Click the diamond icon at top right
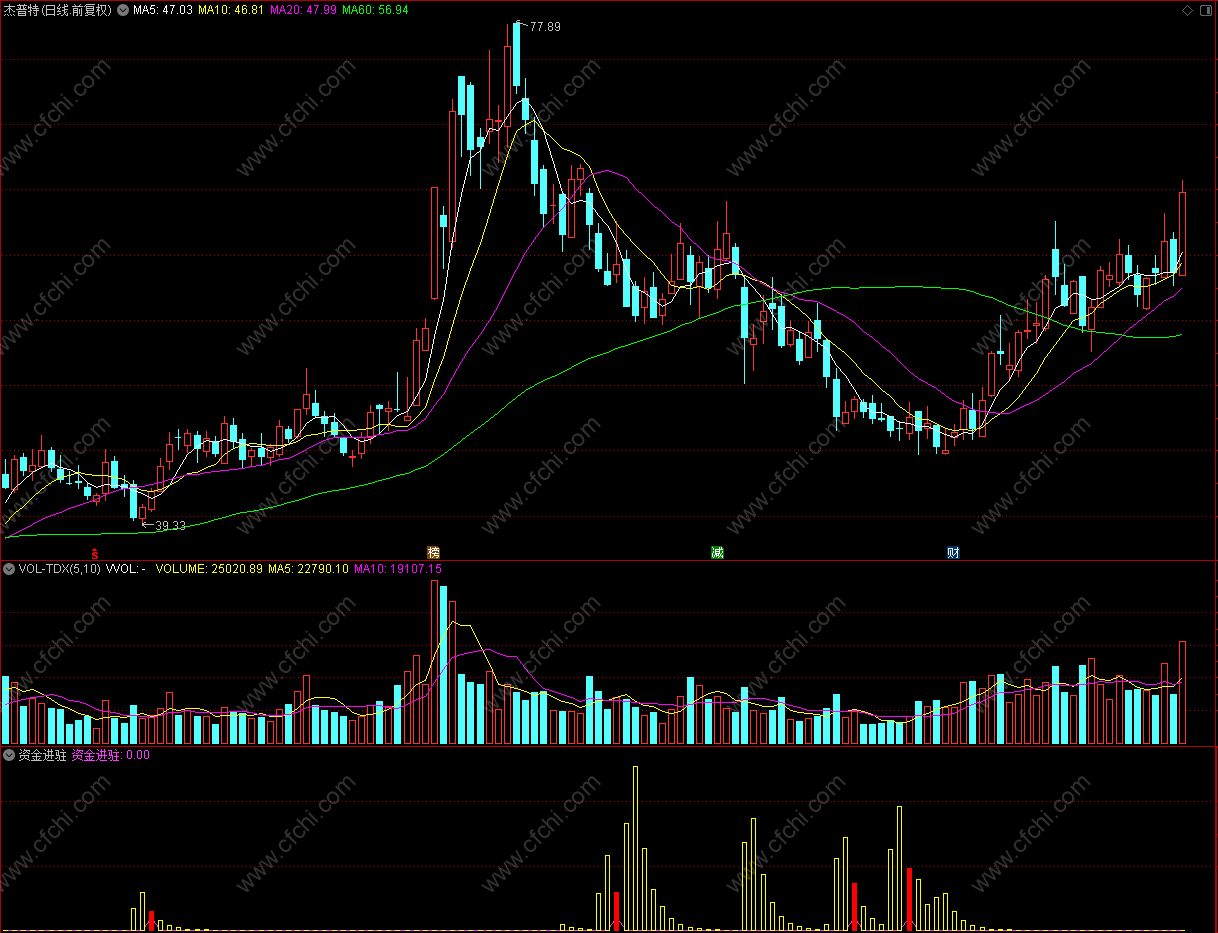Screen dimensions: 1218x933 (x=1187, y=10)
